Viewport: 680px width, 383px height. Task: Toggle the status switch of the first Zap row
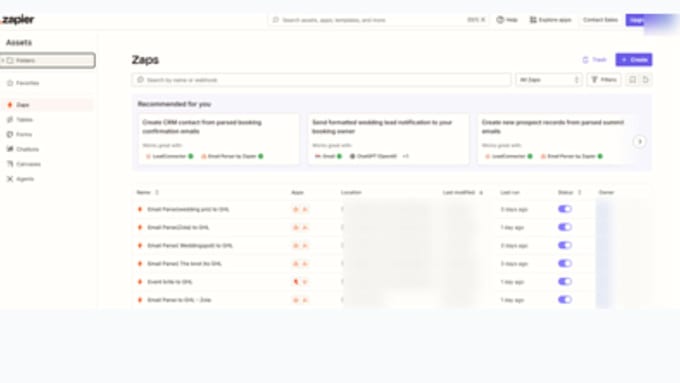pos(565,209)
